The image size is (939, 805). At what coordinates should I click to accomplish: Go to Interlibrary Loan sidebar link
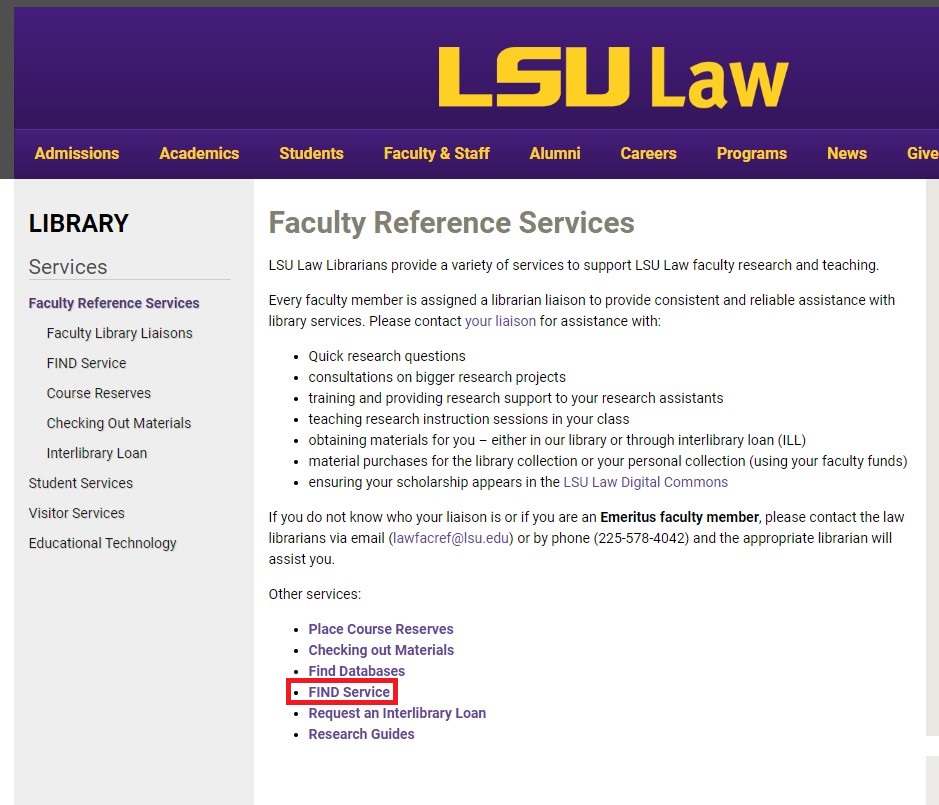[x=96, y=453]
